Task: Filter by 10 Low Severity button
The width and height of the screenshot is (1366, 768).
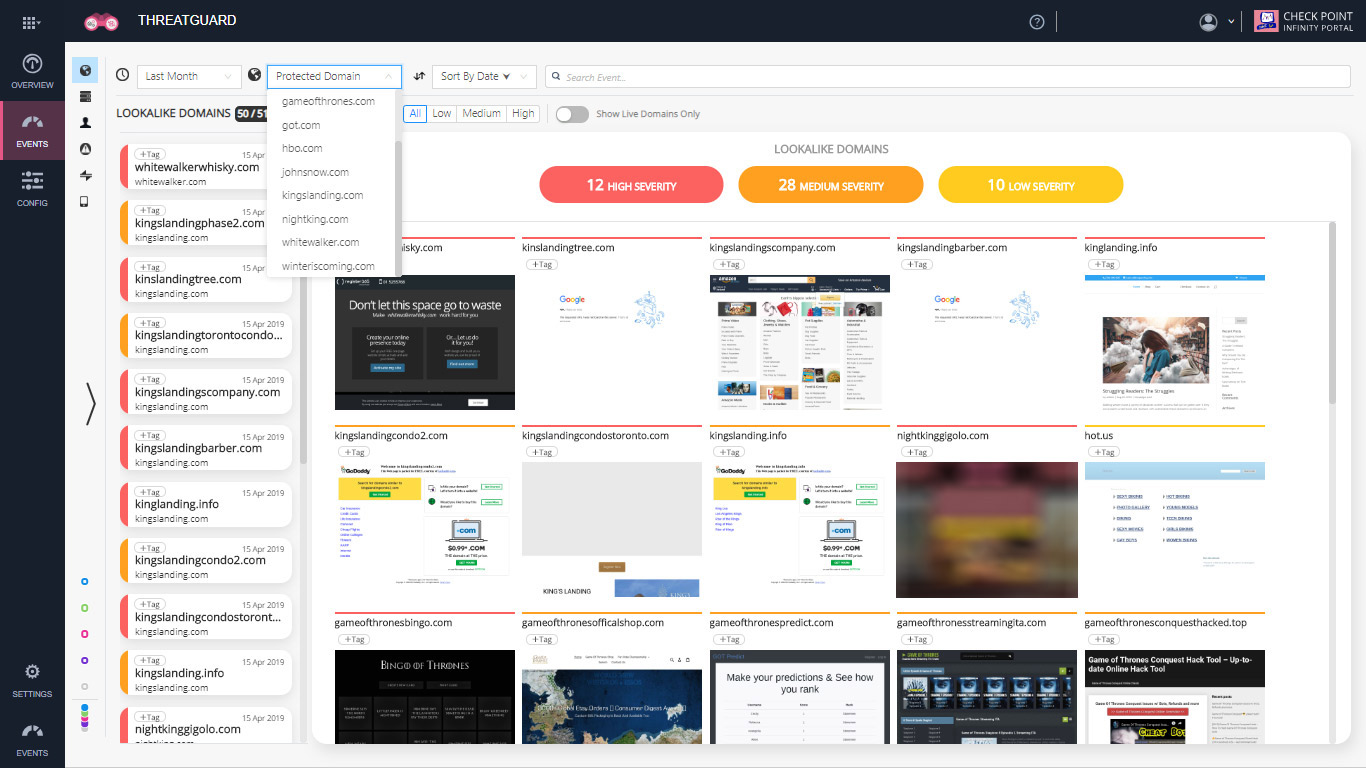Action: point(1030,185)
